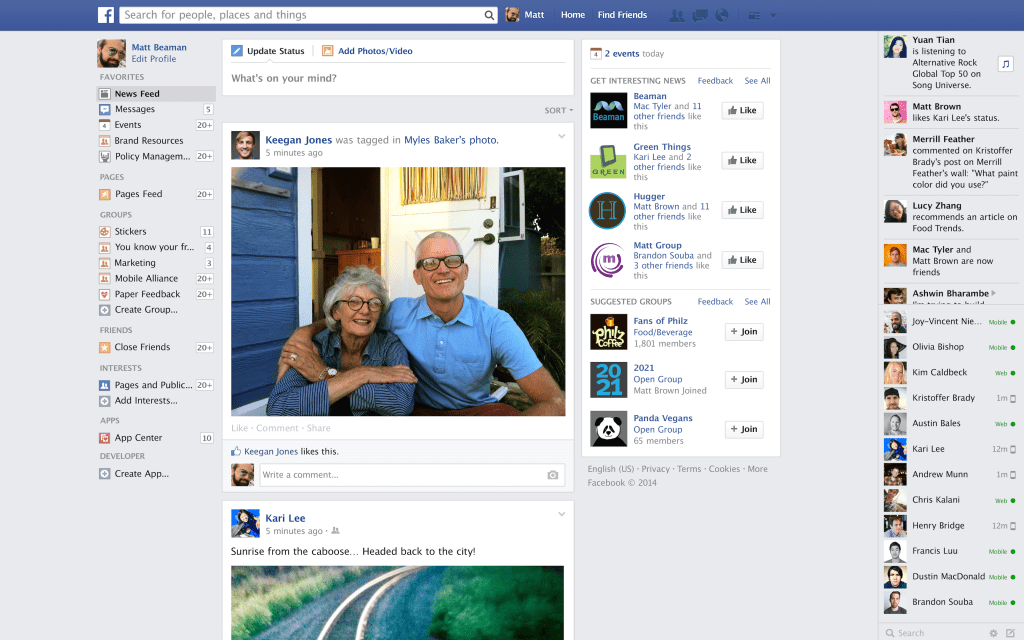Open chat settings gear icon
The height and width of the screenshot is (640, 1024).
click(993, 633)
